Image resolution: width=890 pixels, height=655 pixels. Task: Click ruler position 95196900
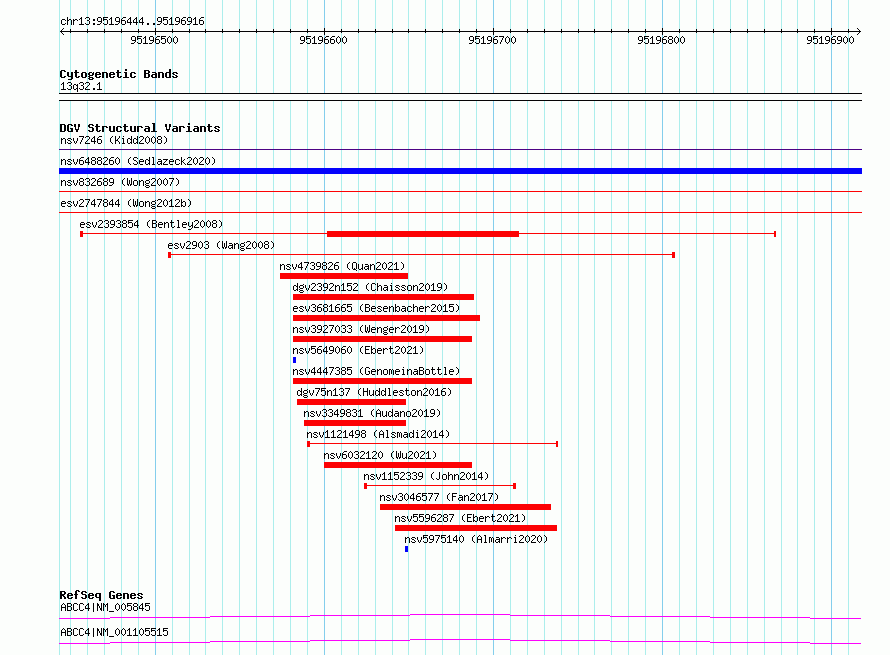[x=830, y=40]
